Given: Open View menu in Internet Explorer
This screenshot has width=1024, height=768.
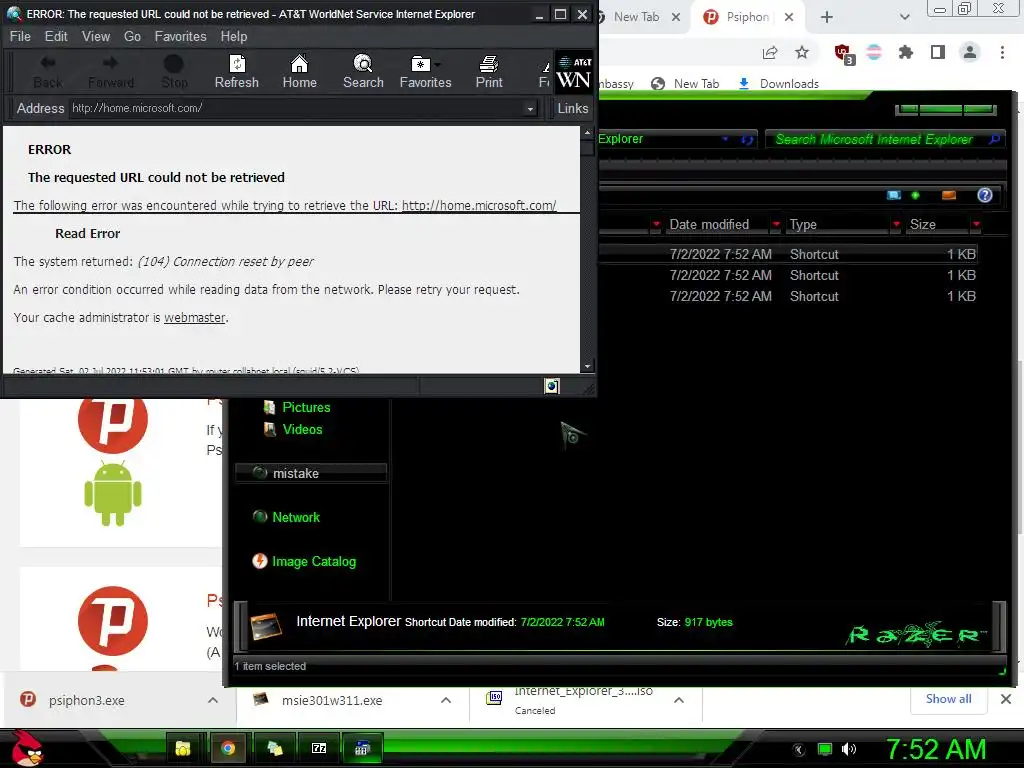Looking at the screenshot, I should click(96, 37).
